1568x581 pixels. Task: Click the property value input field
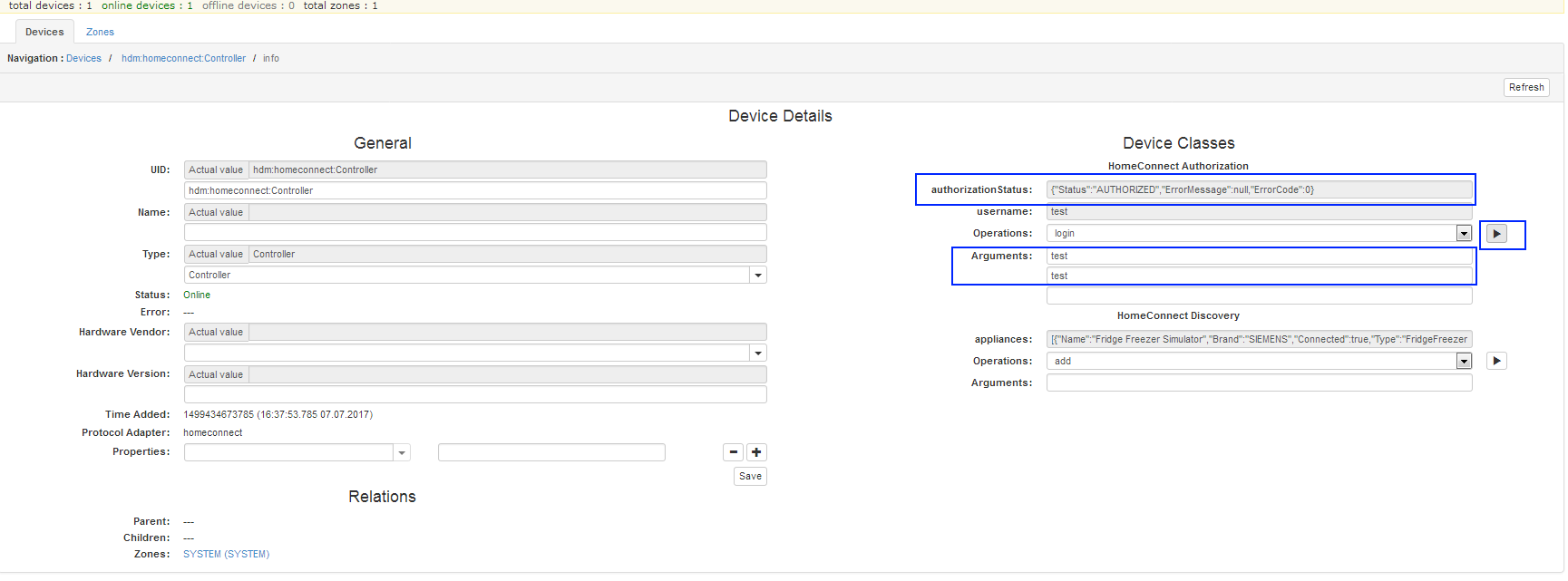(551, 452)
